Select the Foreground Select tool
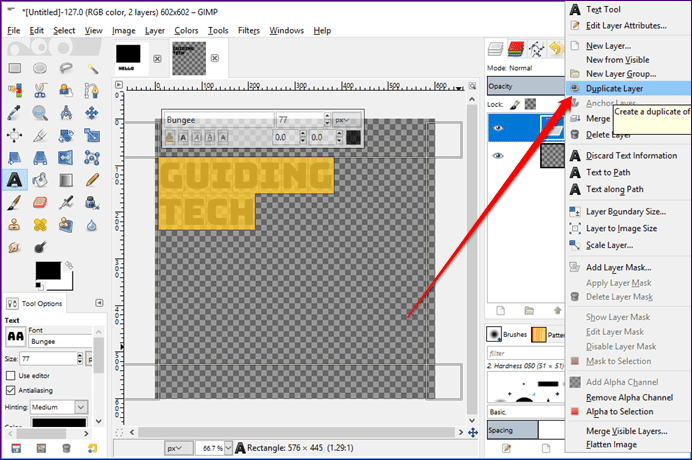Image resolution: width=692 pixels, height=460 pixels. (66, 90)
